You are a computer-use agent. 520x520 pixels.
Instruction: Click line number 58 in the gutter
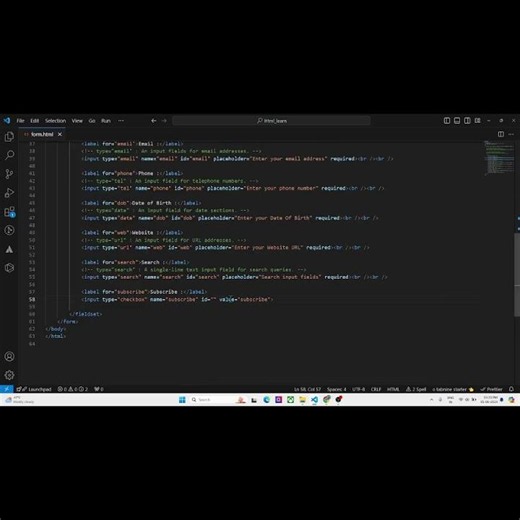(x=32, y=299)
